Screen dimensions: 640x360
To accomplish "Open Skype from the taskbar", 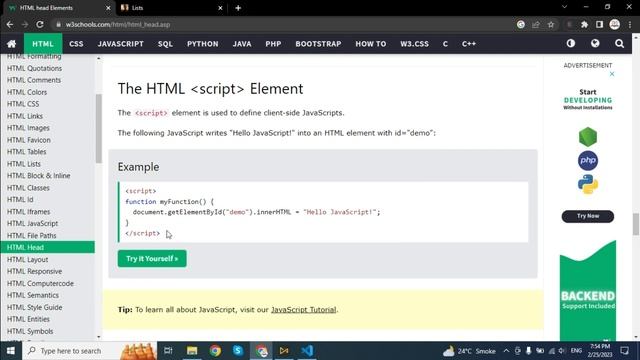I will tap(238, 351).
